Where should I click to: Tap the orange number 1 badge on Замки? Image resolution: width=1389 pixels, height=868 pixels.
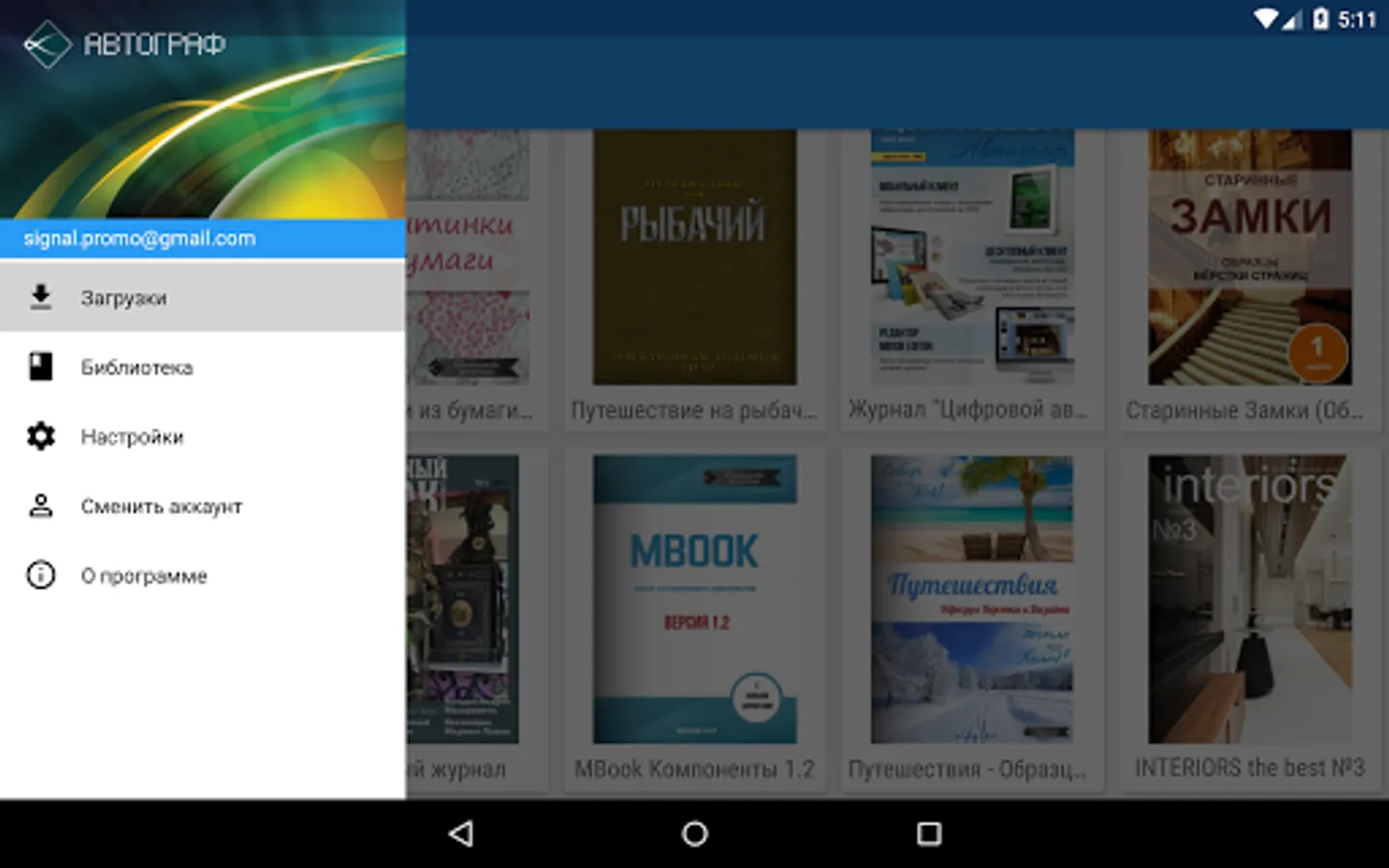point(1318,352)
